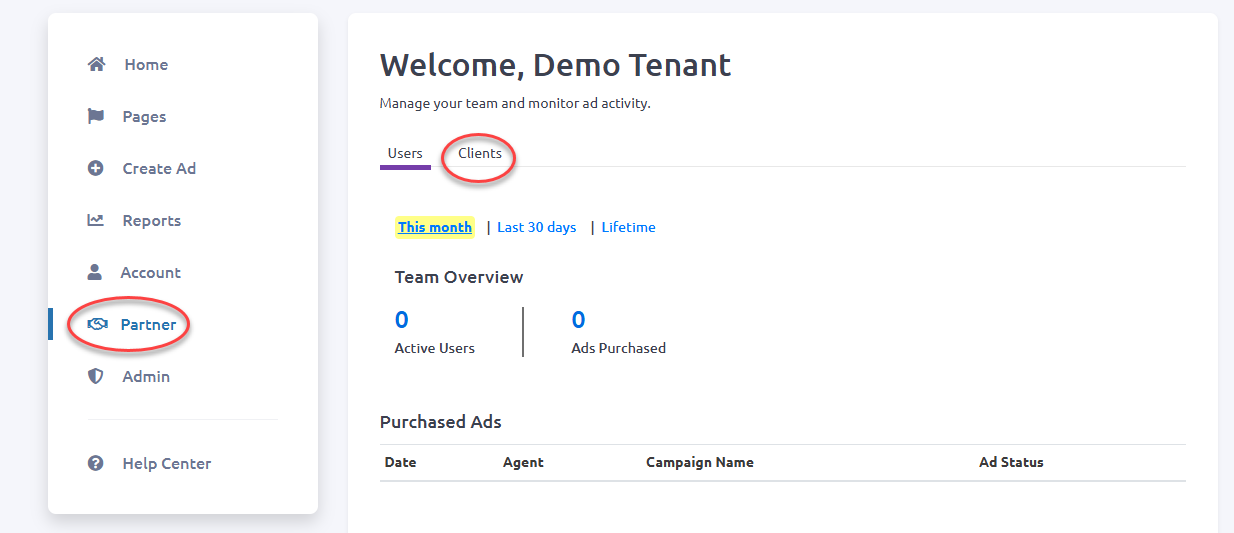Viewport: 1234px width, 533px height.
Task: Switch to the Users tab
Action: pyautogui.click(x=405, y=153)
